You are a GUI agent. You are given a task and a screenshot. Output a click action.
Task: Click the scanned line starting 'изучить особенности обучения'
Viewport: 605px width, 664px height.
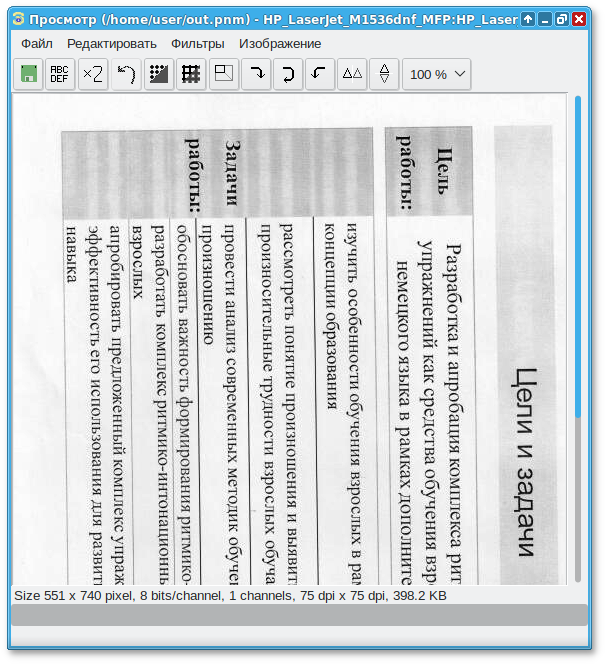click(354, 404)
